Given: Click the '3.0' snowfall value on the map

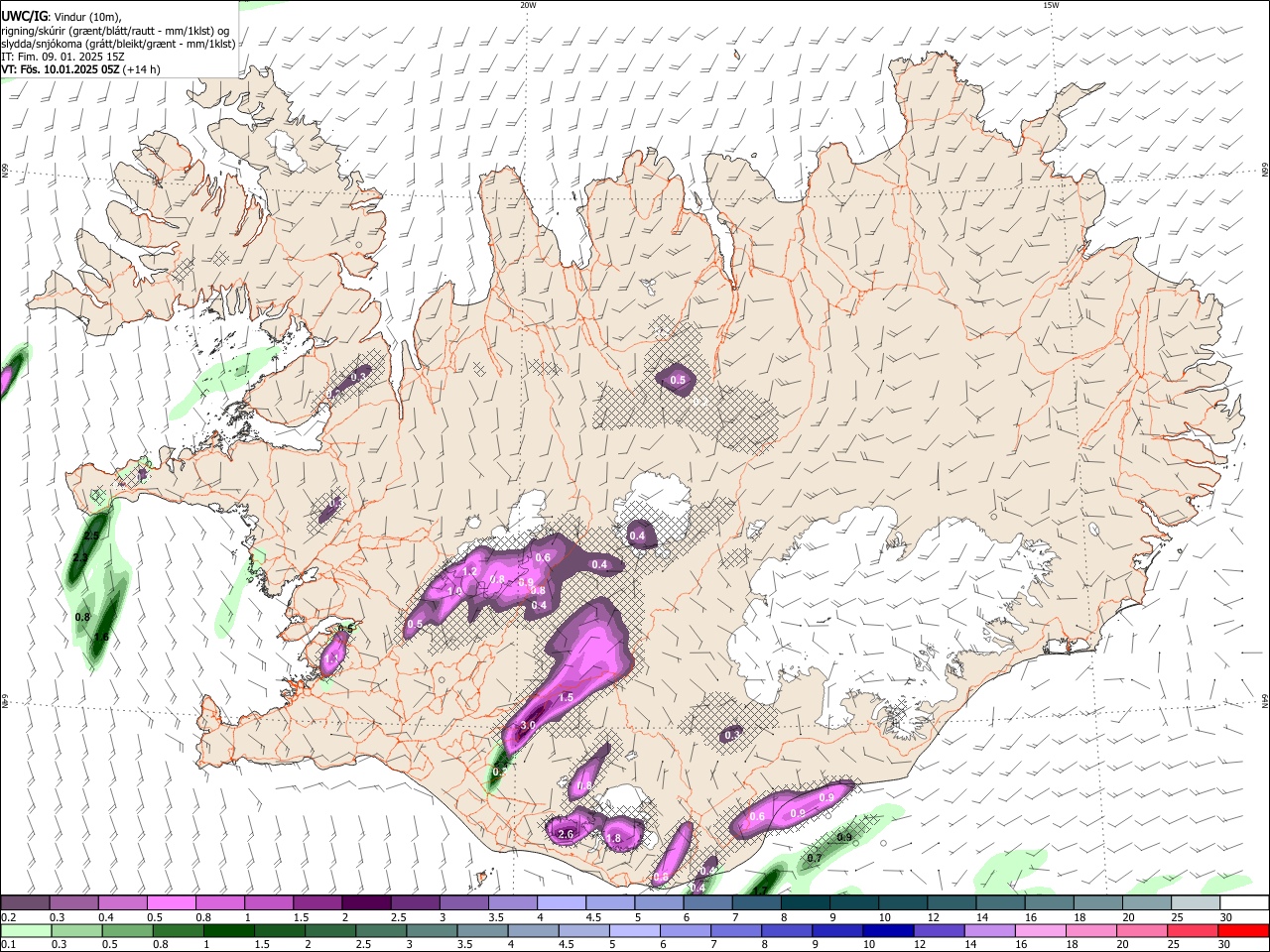Looking at the screenshot, I should click(528, 726).
